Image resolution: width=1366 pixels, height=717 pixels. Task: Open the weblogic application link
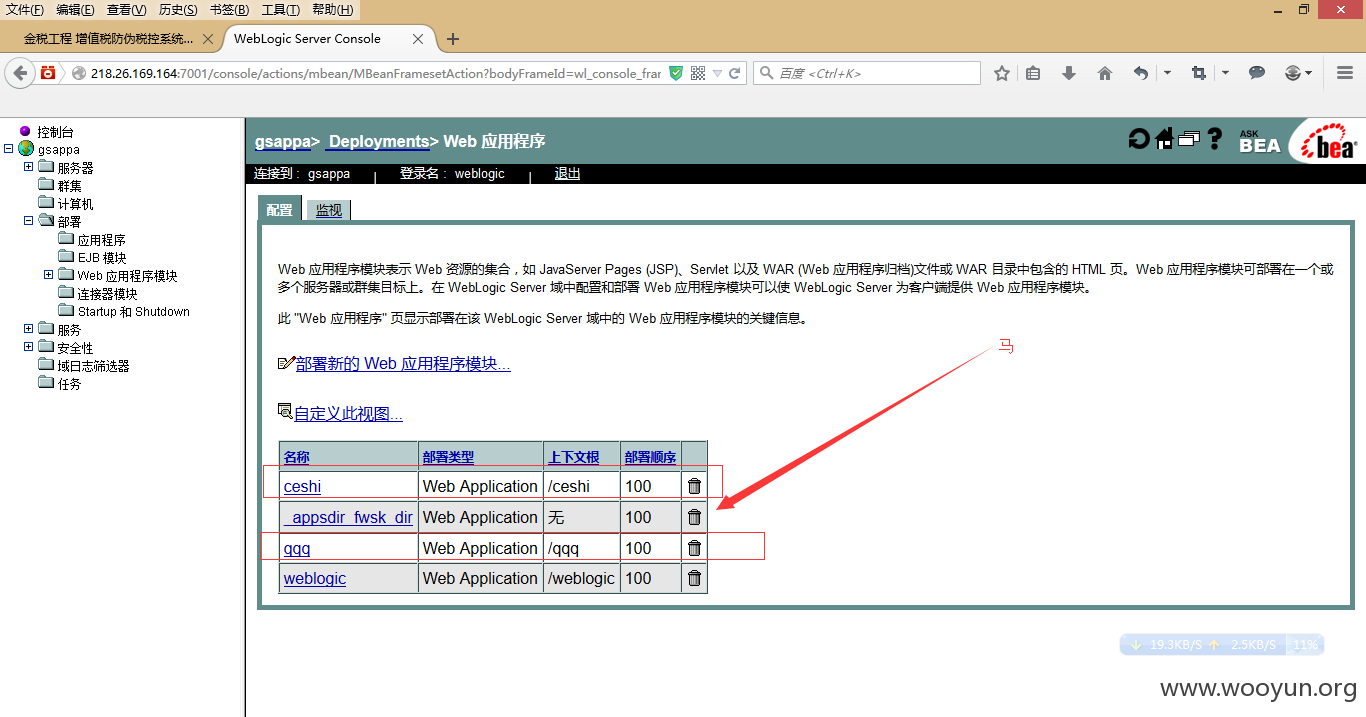click(x=314, y=578)
